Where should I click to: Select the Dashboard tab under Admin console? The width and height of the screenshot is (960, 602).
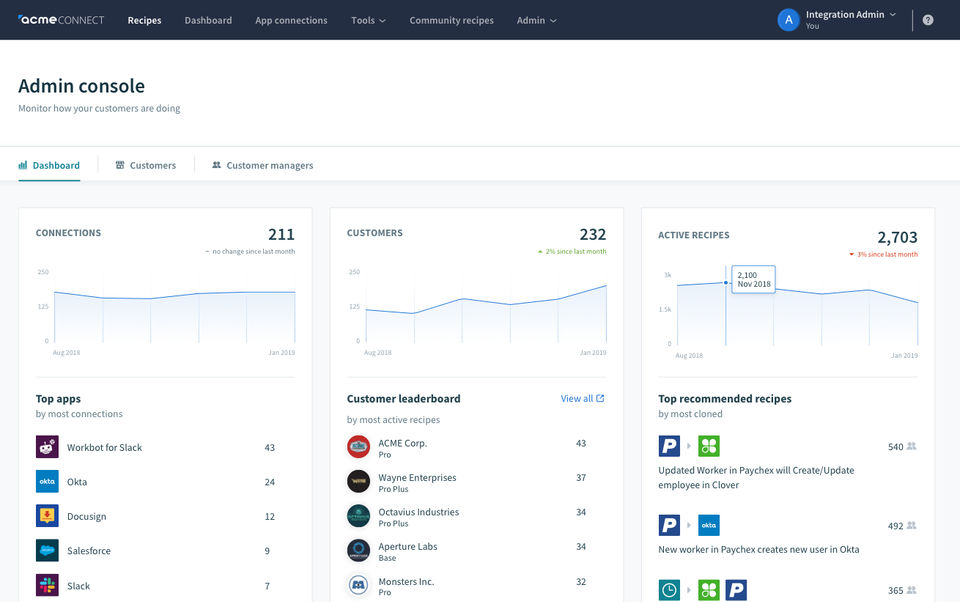pos(49,165)
